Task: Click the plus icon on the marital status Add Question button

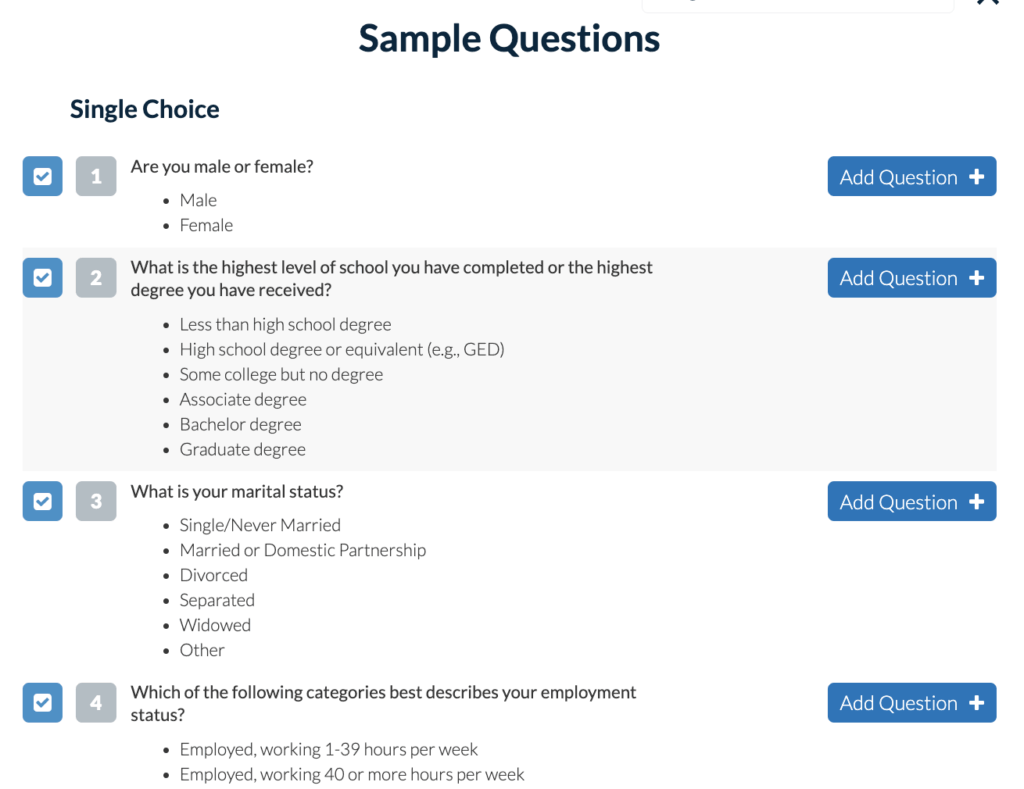Action: [975, 501]
